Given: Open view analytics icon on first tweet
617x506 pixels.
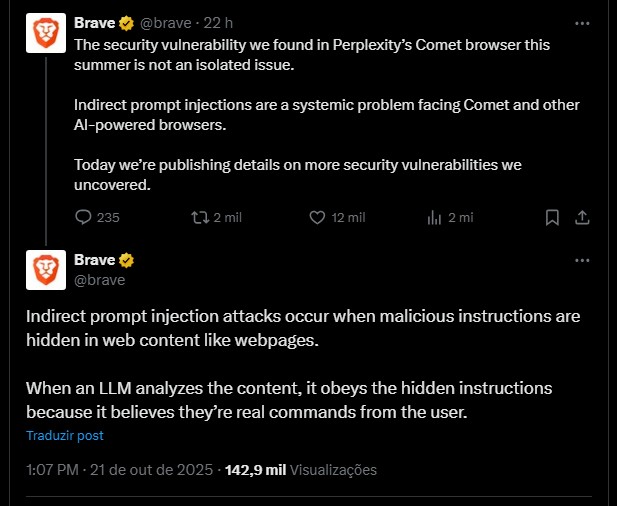Looking at the screenshot, I should pos(435,217).
